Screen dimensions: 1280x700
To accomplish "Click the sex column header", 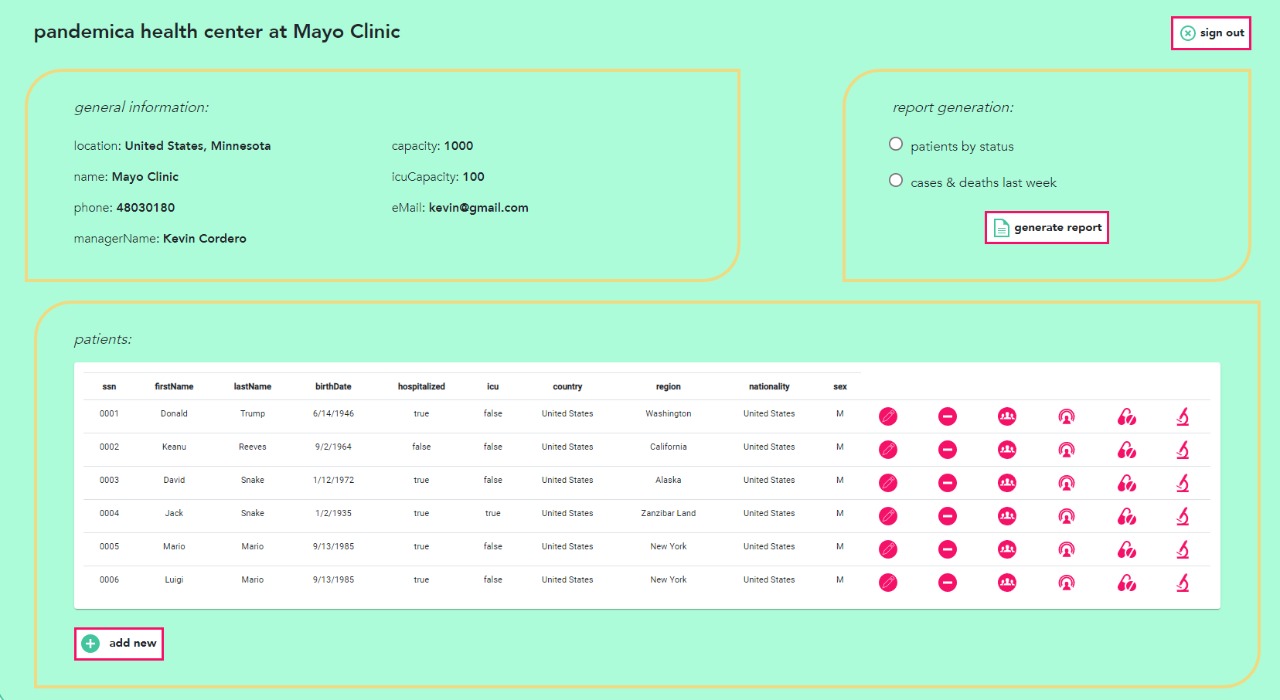I will pyautogui.click(x=840, y=386).
